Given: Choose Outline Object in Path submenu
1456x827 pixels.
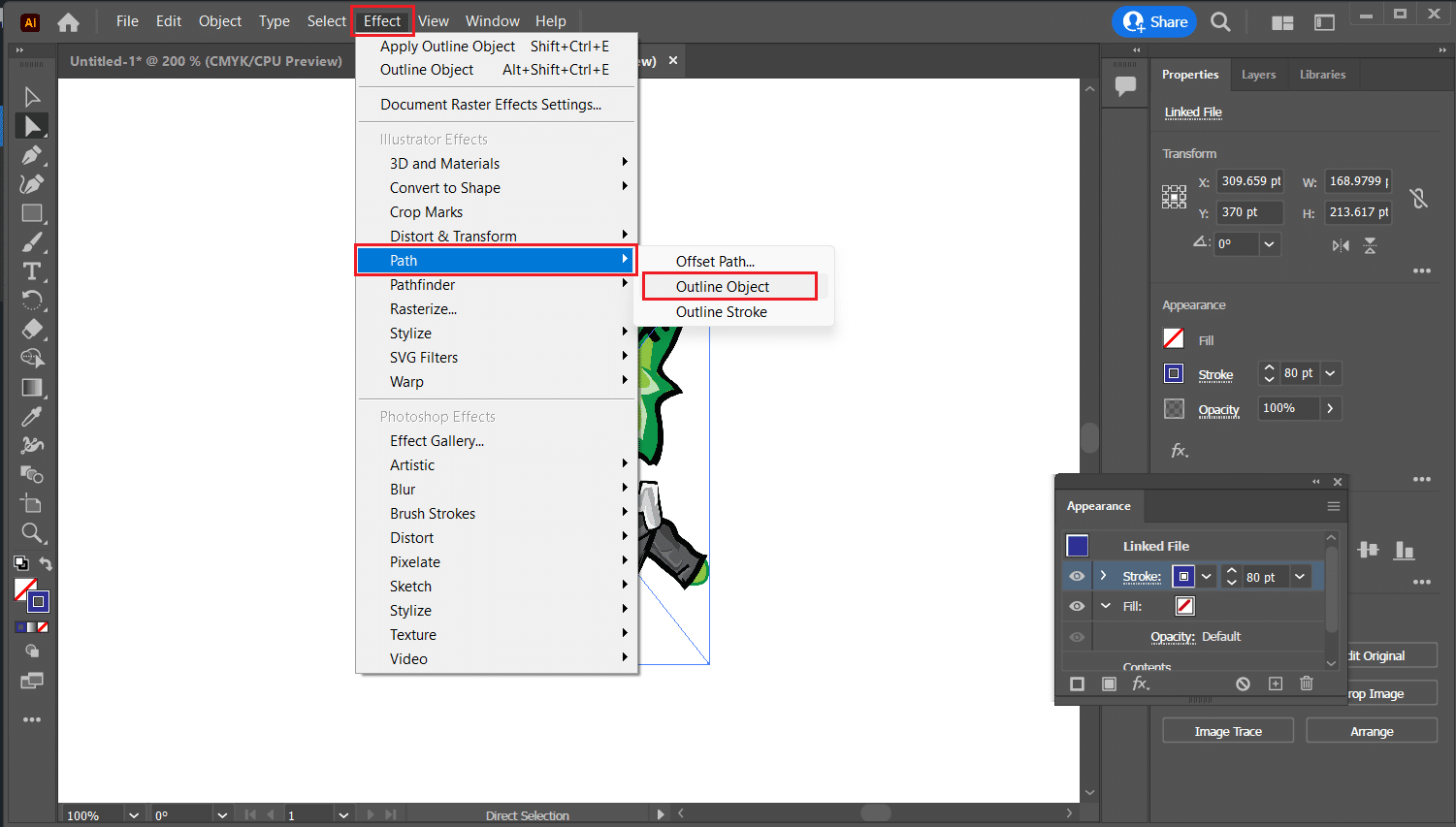Looking at the screenshot, I should [x=723, y=287].
